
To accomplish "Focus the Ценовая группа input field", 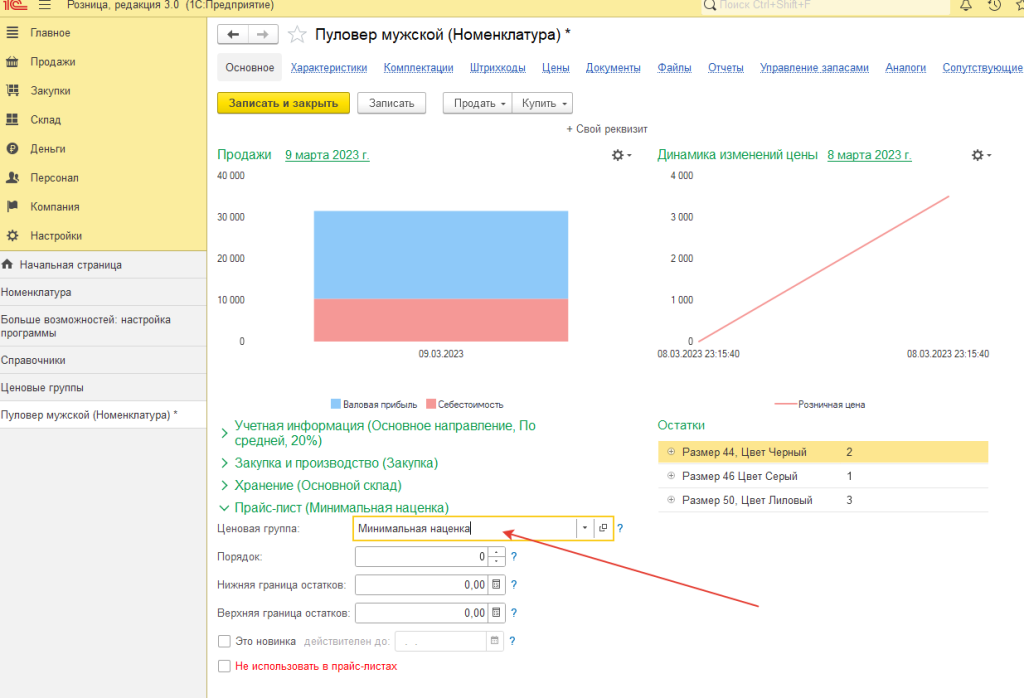I will coord(465,528).
